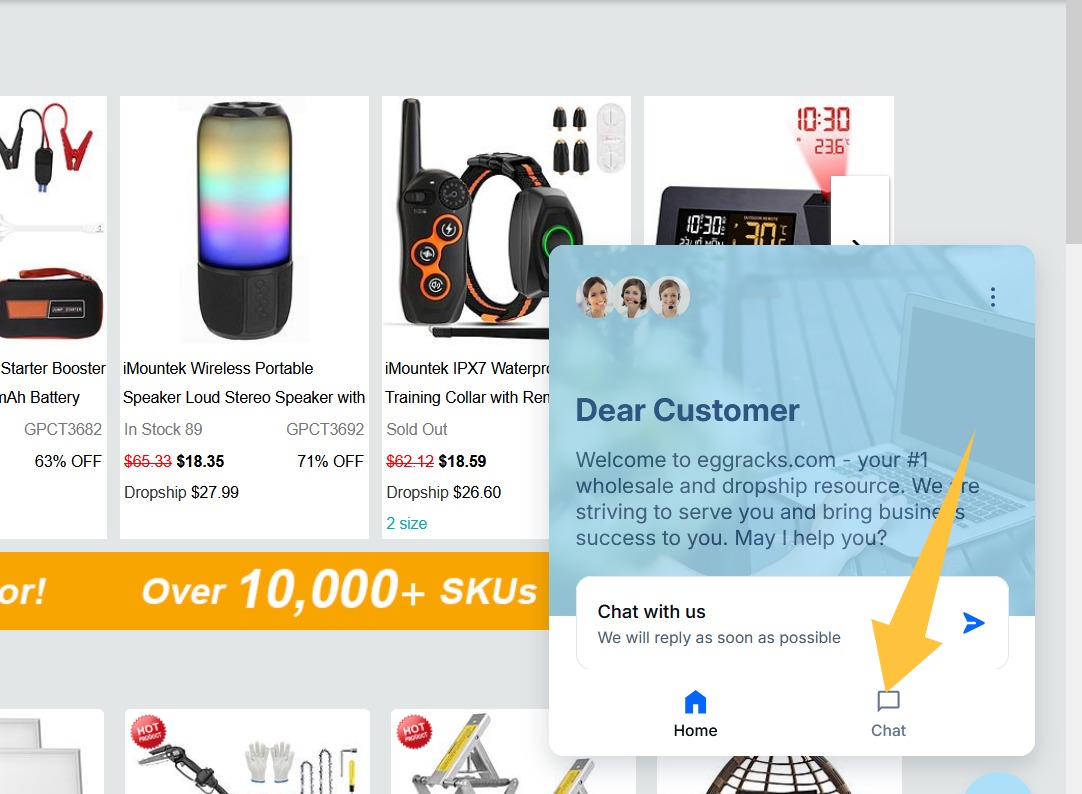Viewport: 1082px width, 794px height.
Task: Open iMountek Wireless Portable Speaker title
Action: pyautogui.click(x=244, y=383)
